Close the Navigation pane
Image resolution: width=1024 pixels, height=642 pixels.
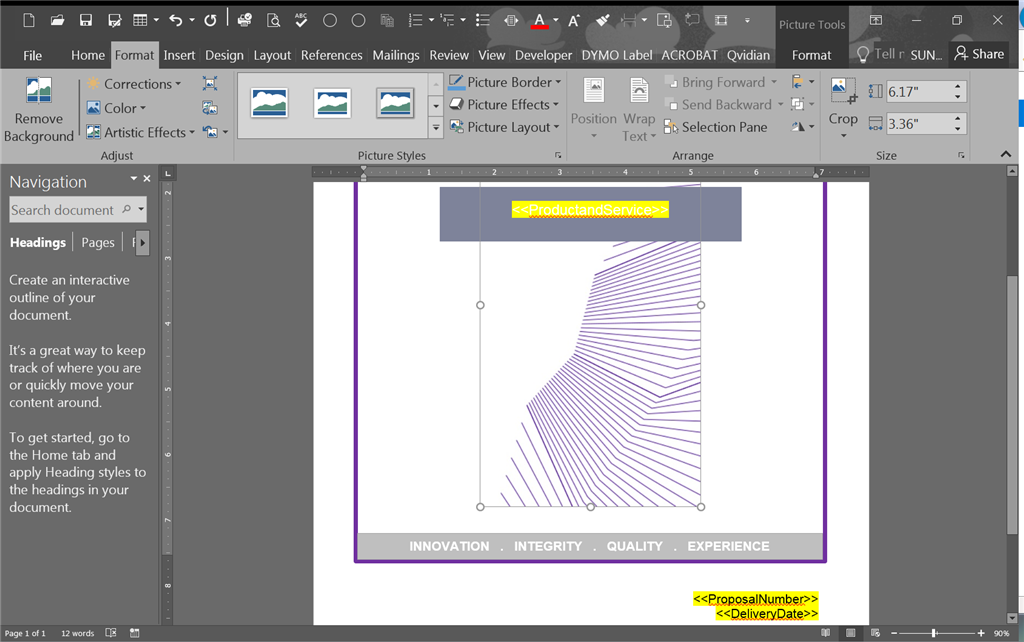point(147,178)
